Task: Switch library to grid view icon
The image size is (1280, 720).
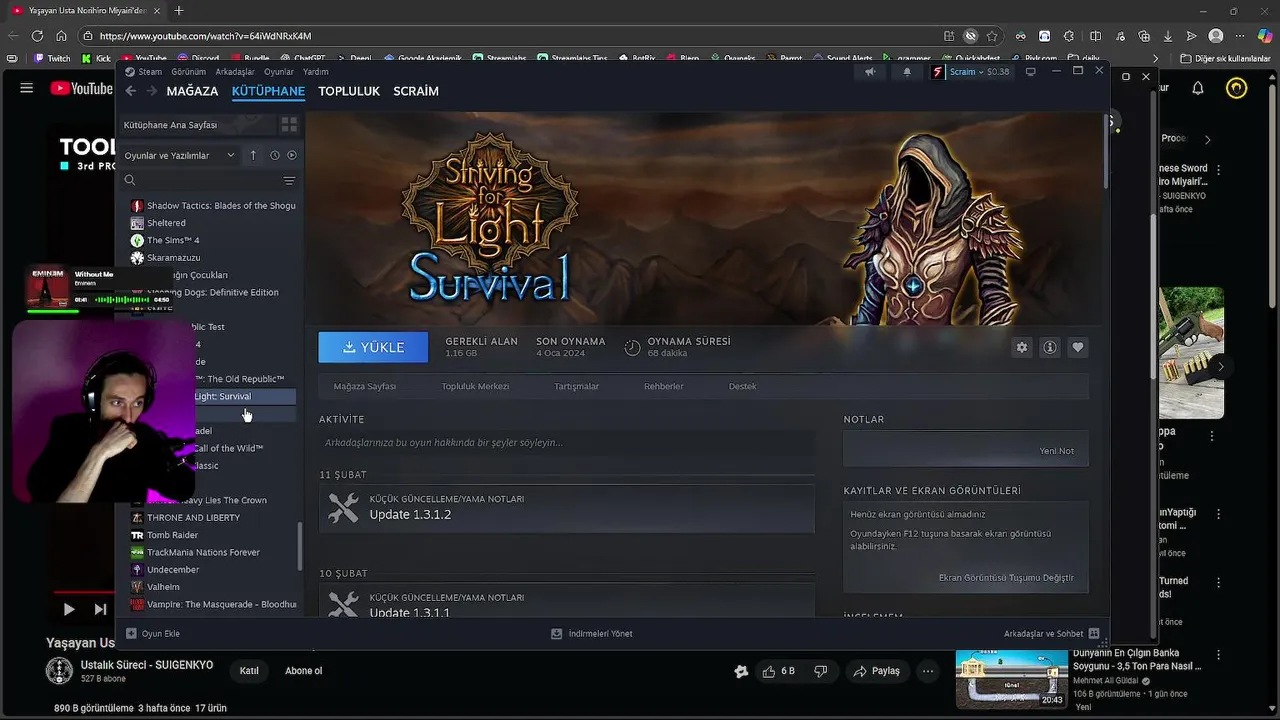Action: click(x=289, y=125)
